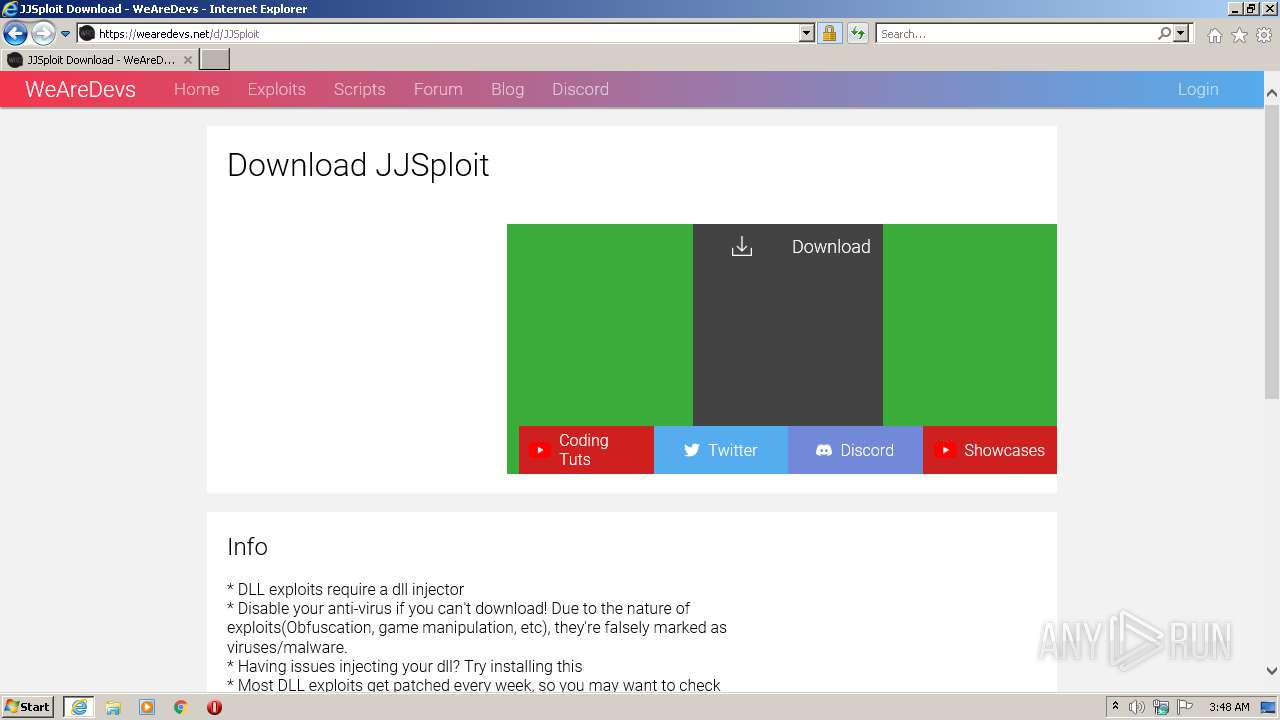Close the JJSploit Download tab
The image size is (1280, 720).
pos(188,60)
